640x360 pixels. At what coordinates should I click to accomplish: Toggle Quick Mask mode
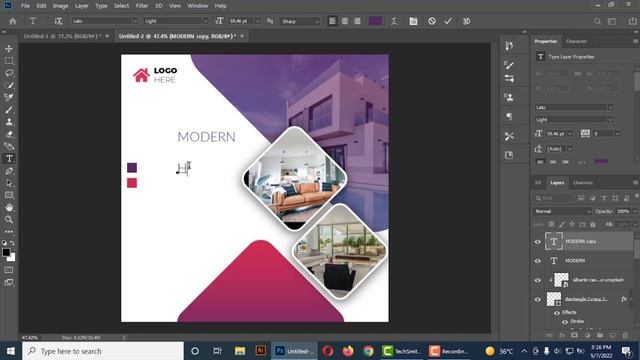pos(9,270)
